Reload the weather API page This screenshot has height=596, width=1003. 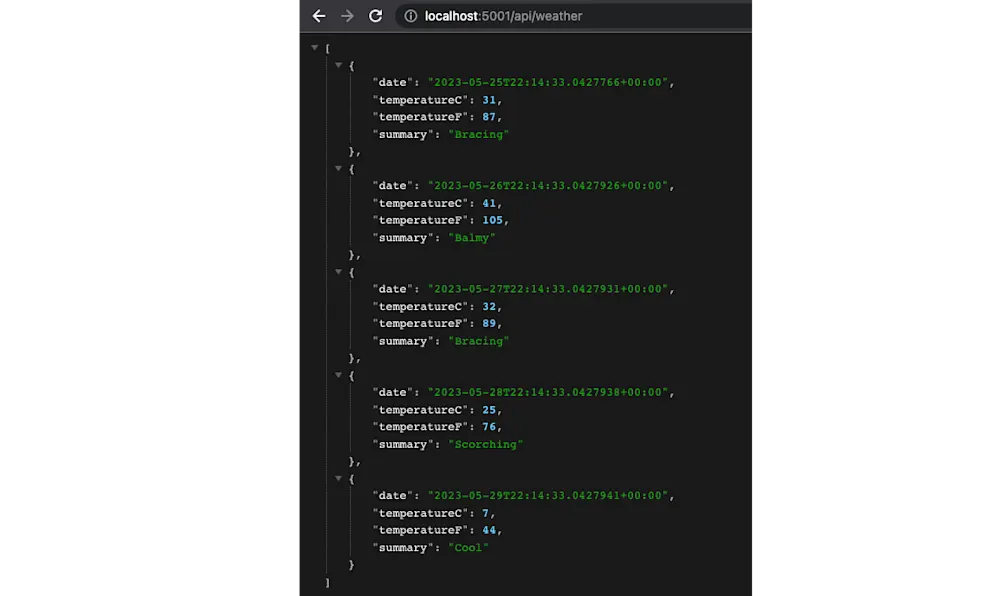click(374, 16)
